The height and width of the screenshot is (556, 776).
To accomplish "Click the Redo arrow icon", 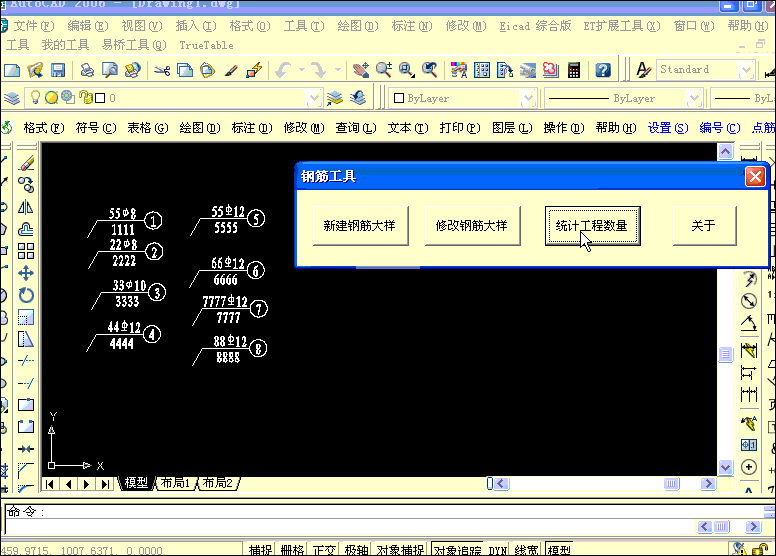I will tap(319, 70).
